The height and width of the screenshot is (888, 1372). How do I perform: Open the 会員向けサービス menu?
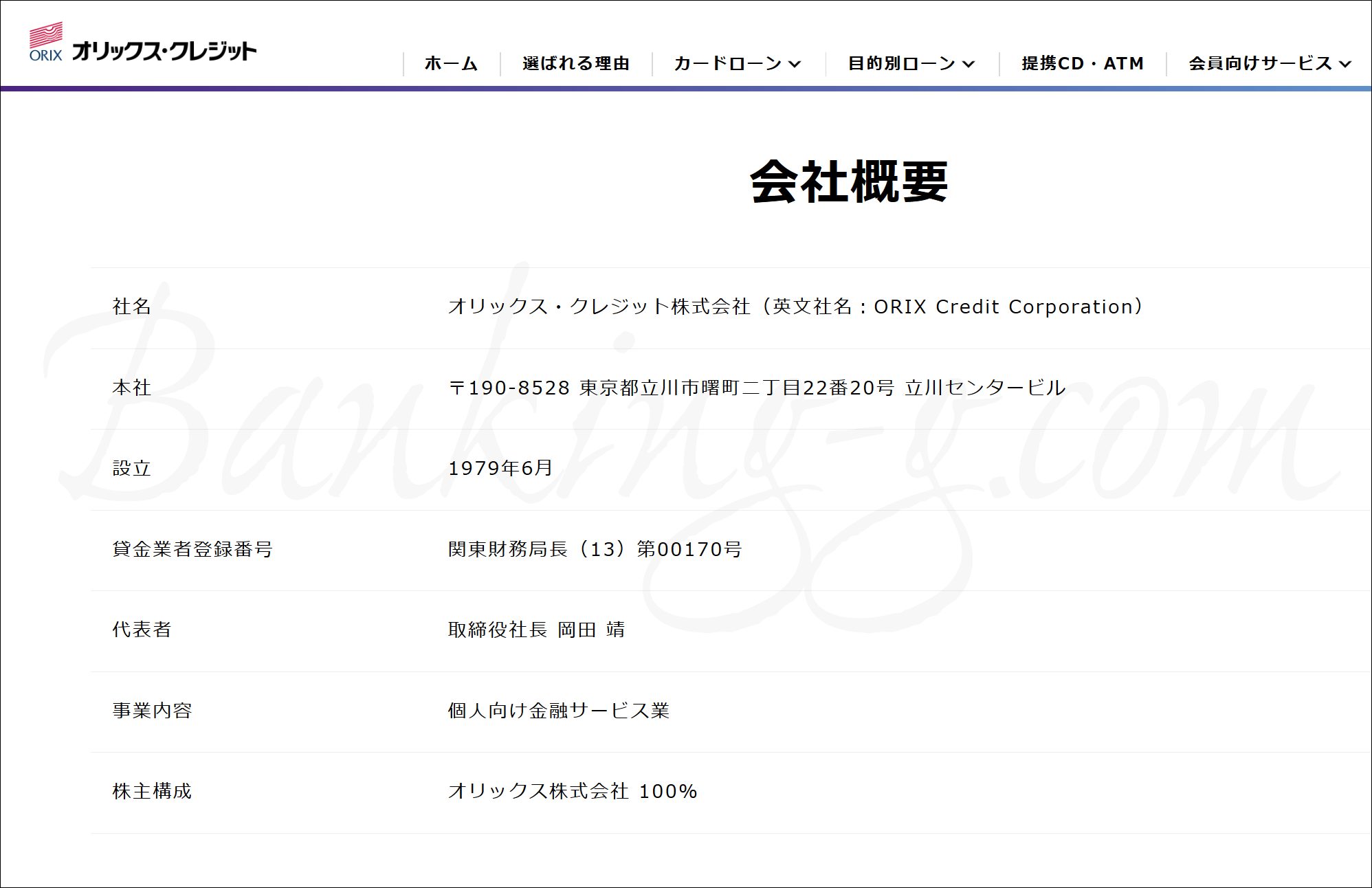(1270, 63)
